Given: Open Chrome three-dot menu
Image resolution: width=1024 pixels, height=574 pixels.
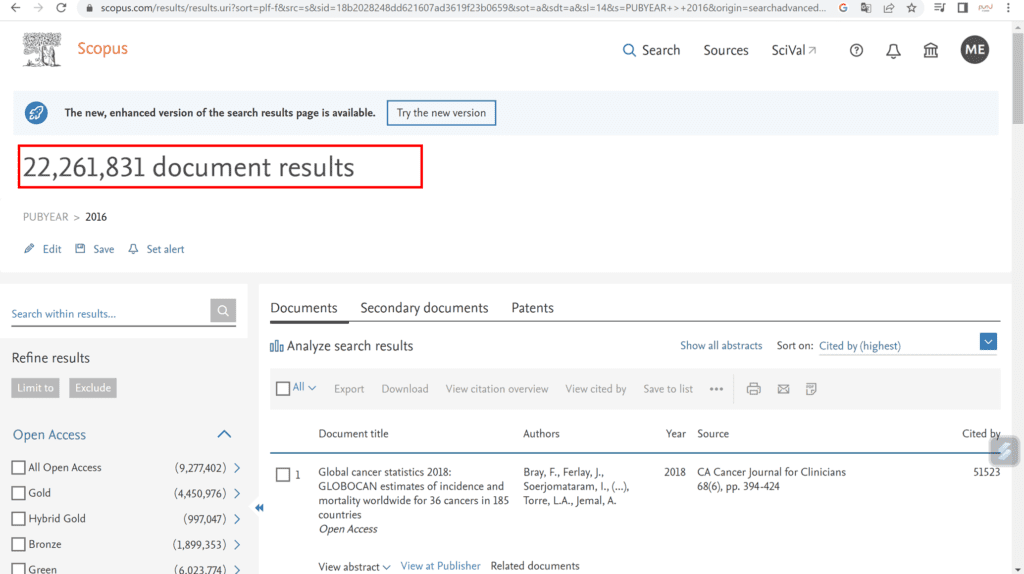Looking at the screenshot, I should [1008, 8].
